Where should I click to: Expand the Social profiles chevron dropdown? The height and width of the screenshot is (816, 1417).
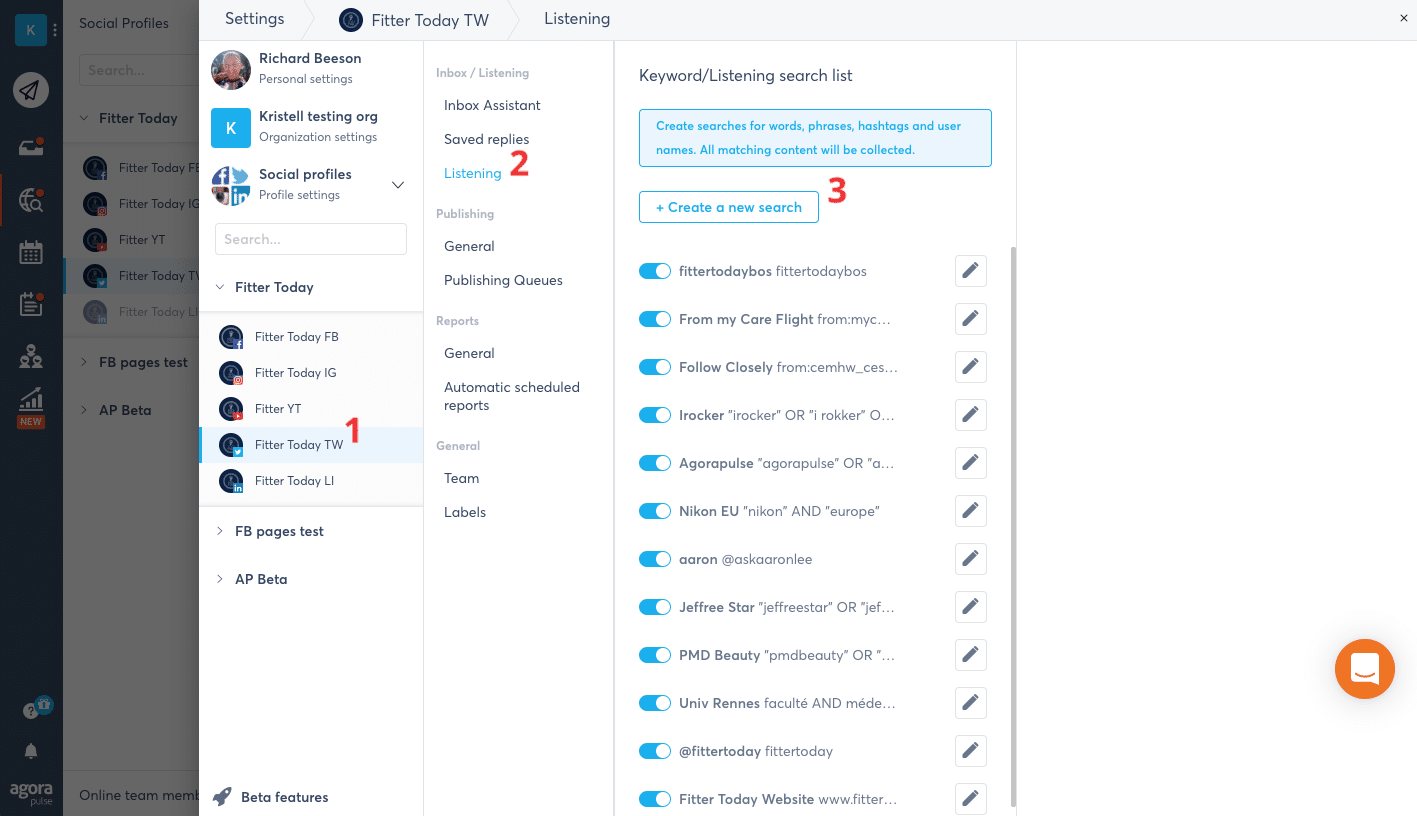397,184
